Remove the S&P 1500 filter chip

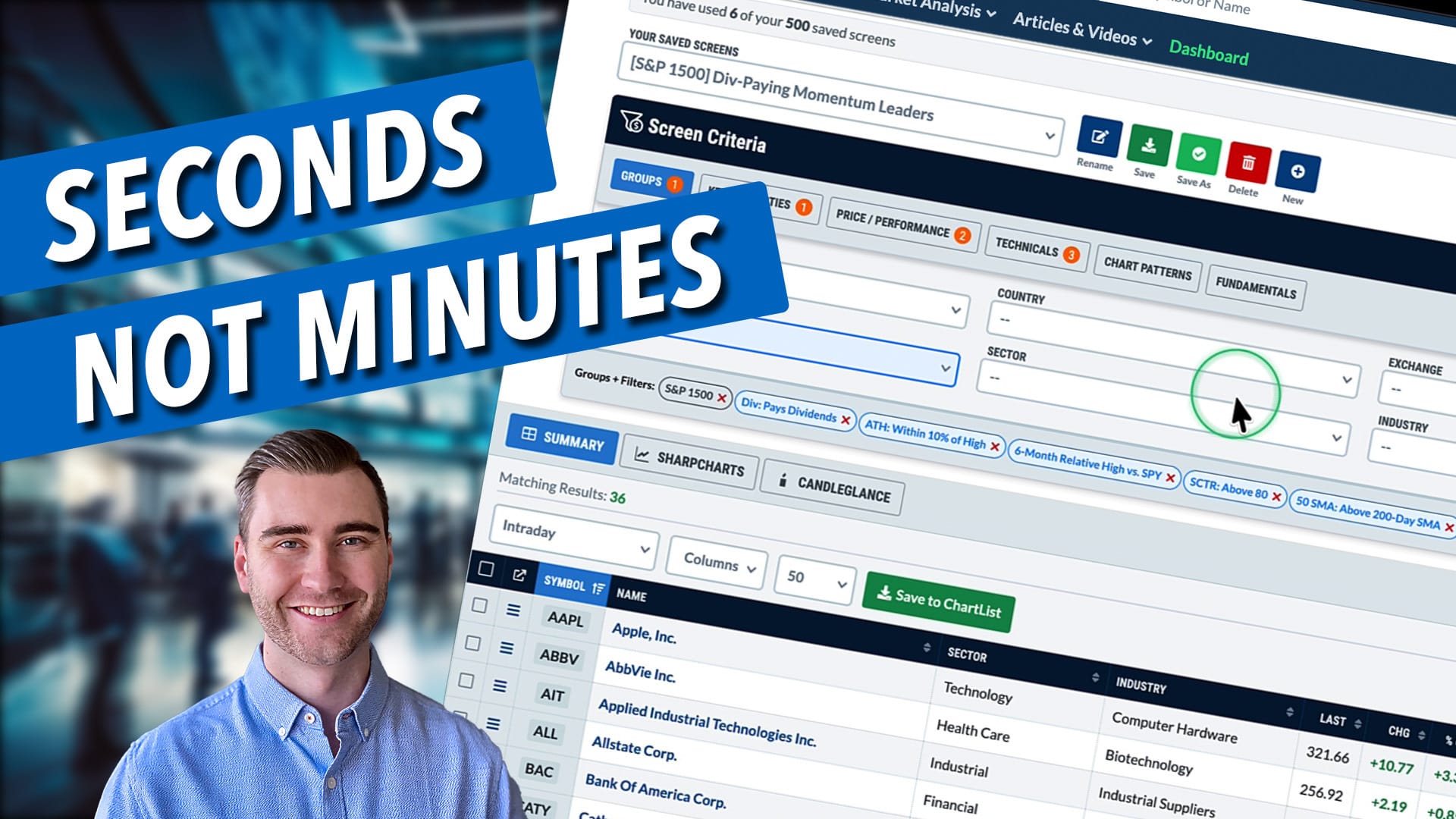[x=722, y=398]
